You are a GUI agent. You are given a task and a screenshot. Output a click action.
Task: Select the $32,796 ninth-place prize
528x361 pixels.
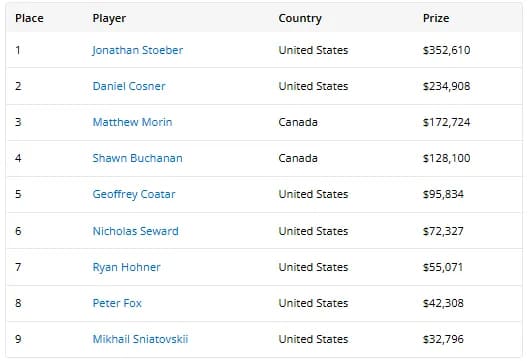coord(443,339)
